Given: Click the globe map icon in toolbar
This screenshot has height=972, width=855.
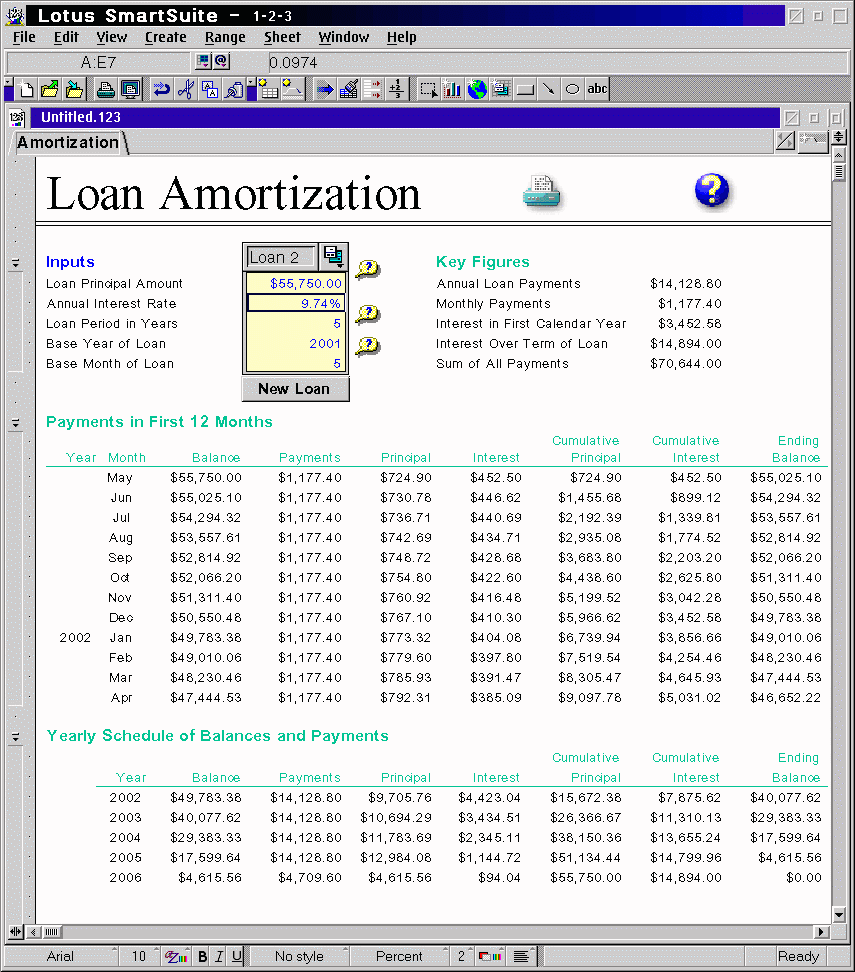Looking at the screenshot, I should pos(477,90).
